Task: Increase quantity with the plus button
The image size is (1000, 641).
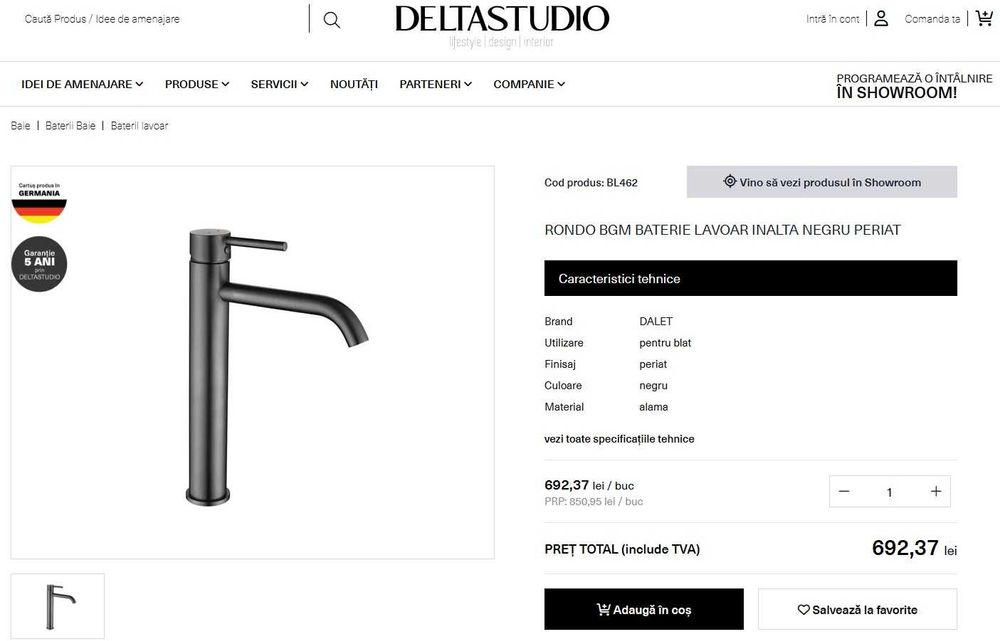Action: (936, 491)
